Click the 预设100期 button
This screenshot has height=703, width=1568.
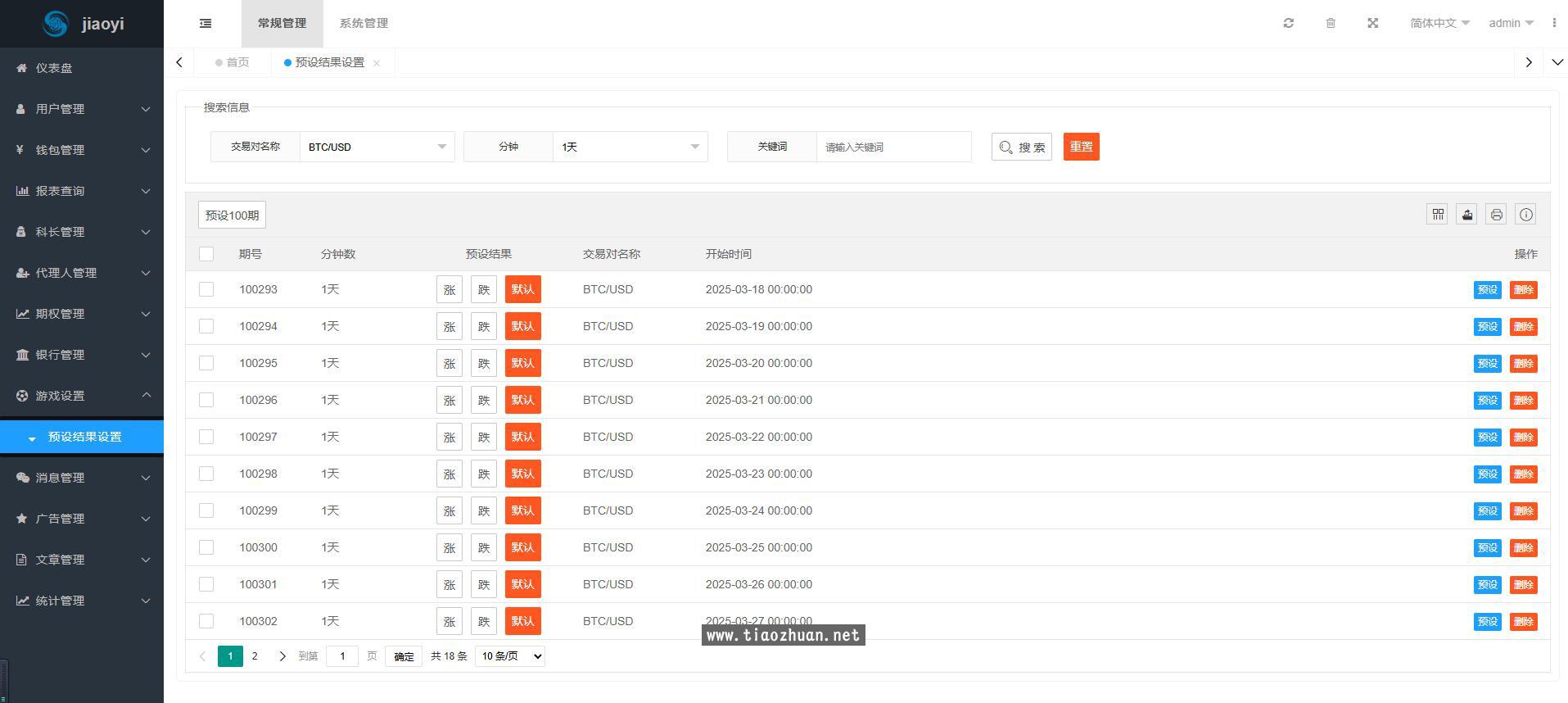point(232,215)
